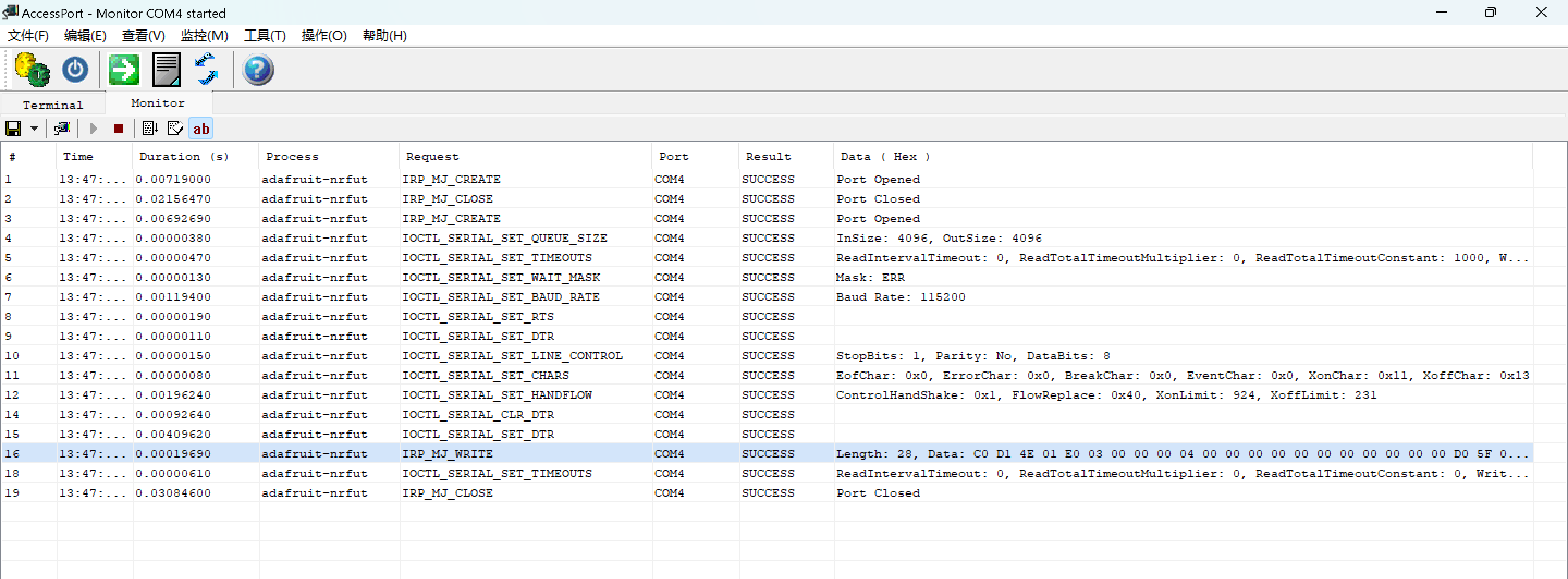Open the port settings gear icon
The height and width of the screenshot is (579, 1568).
(x=32, y=69)
